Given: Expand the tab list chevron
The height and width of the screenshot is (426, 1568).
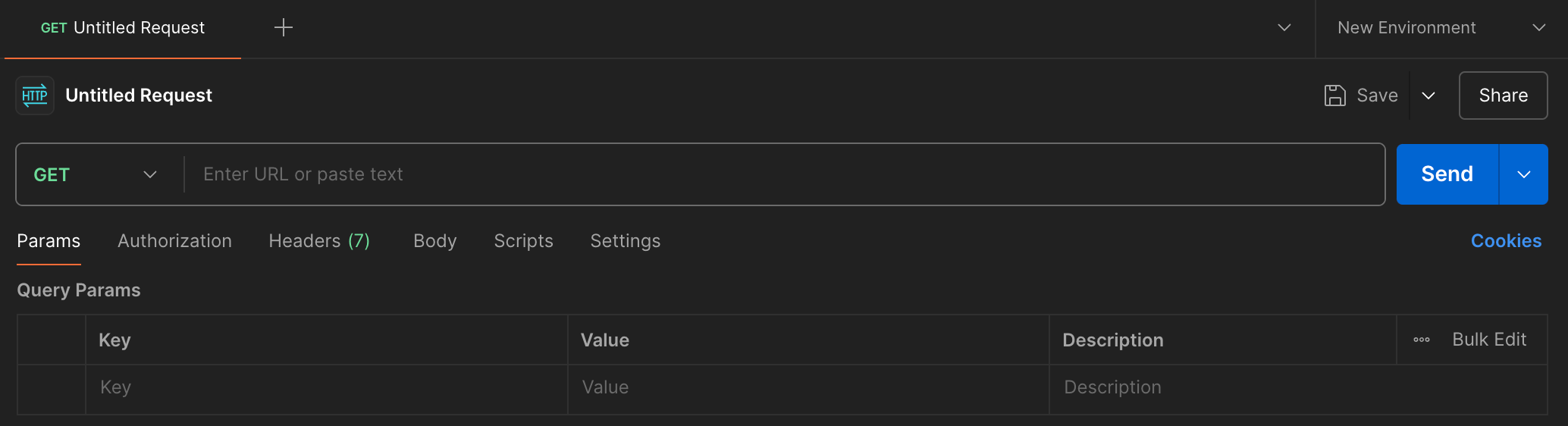Looking at the screenshot, I should (1284, 28).
